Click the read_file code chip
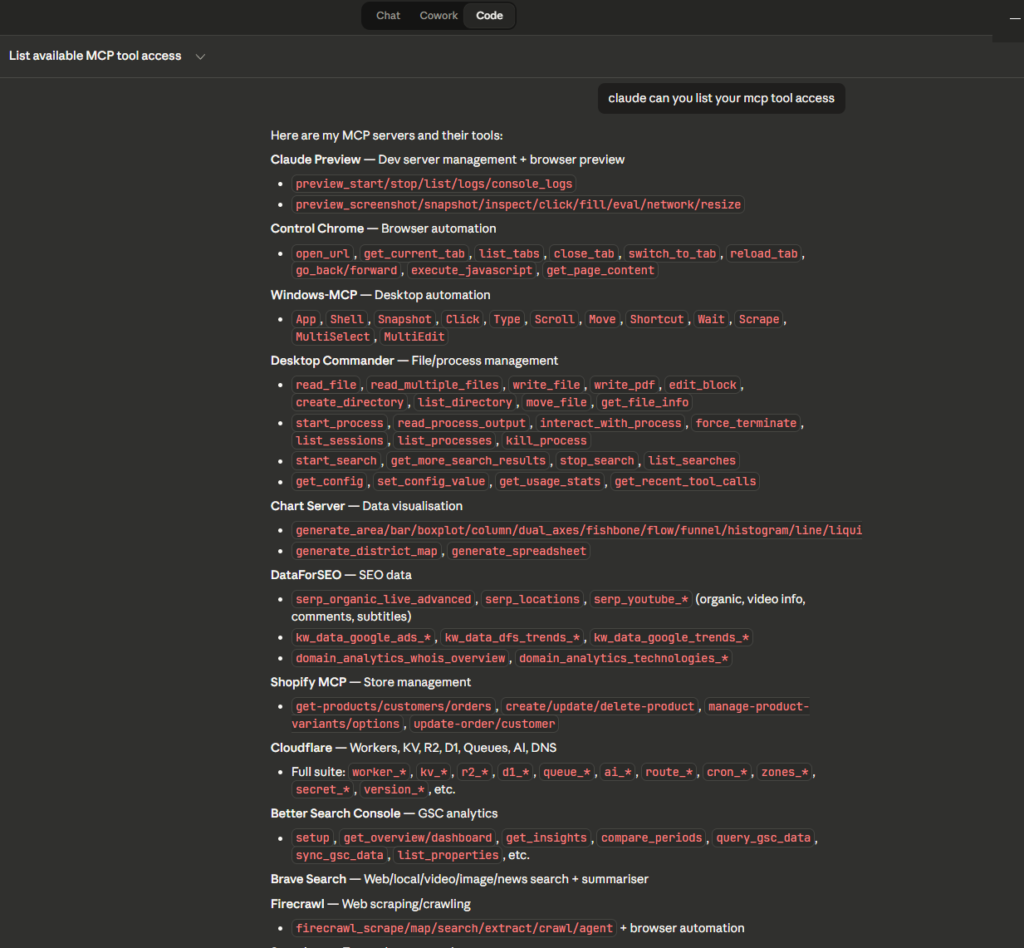The image size is (1024, 948). coord(326,385)
